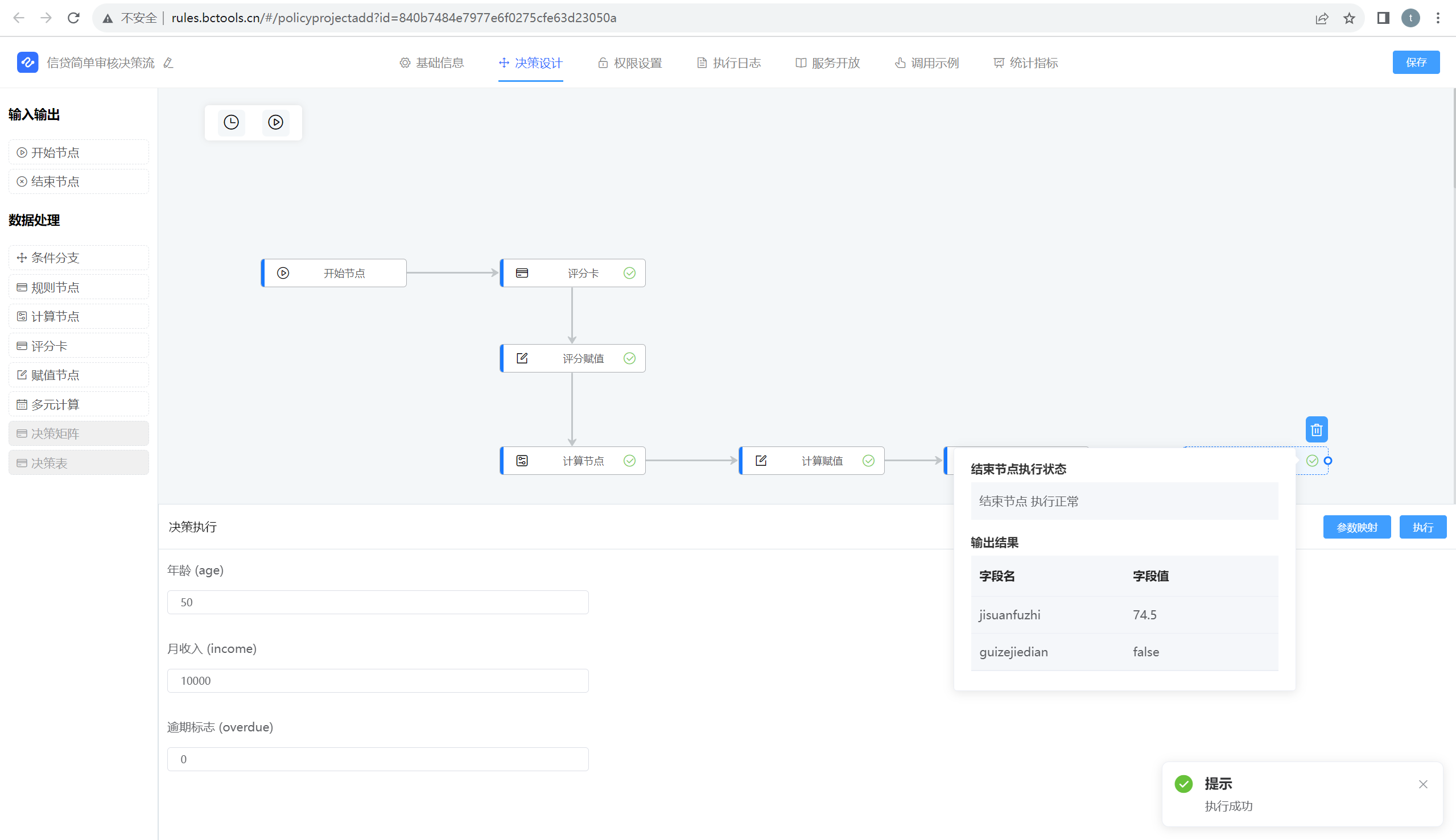Pick 评分卡 from the sidebar palette

79,346
